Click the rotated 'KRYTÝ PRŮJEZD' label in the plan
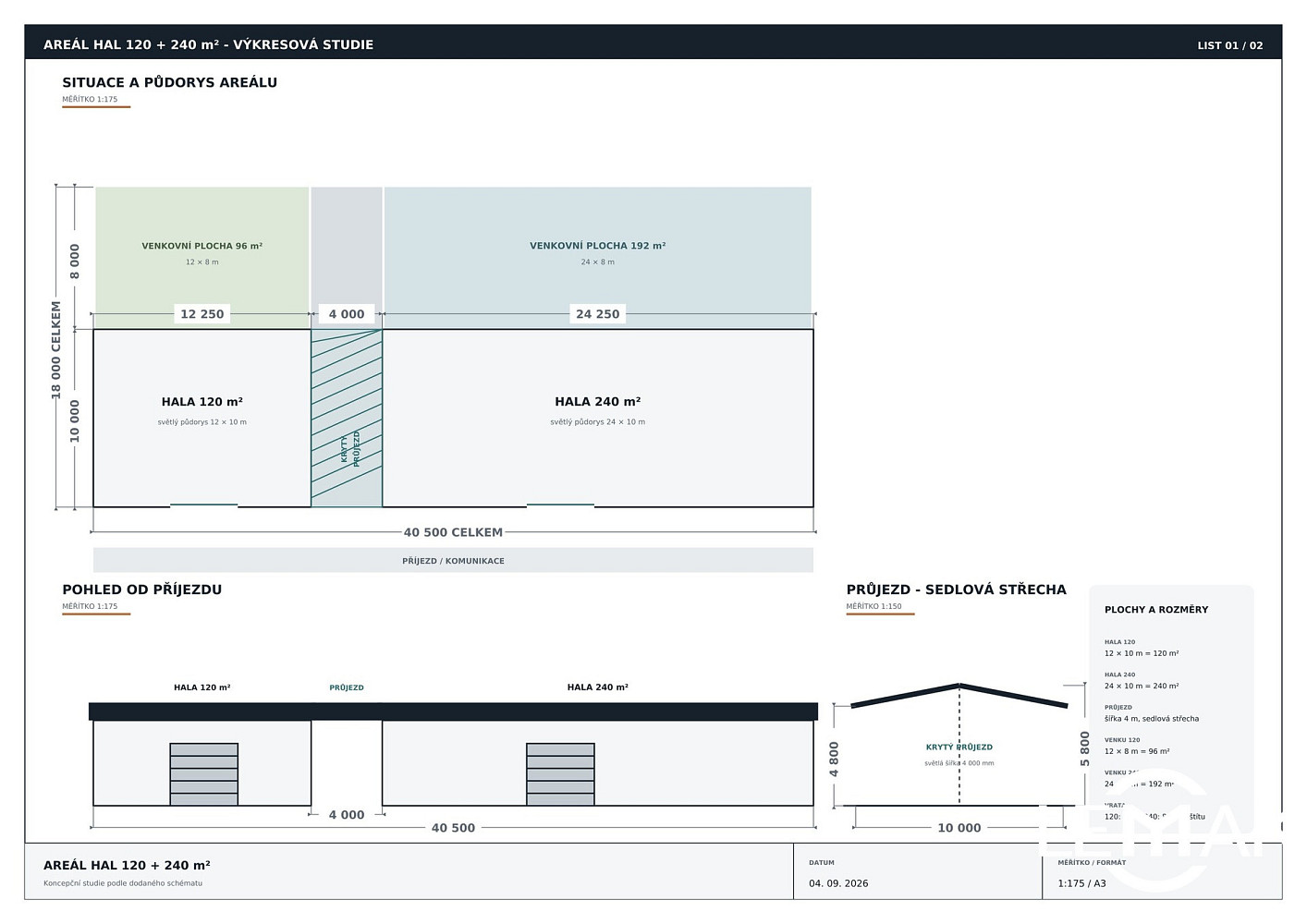The image size is (1307, 924). coord(350,448)
